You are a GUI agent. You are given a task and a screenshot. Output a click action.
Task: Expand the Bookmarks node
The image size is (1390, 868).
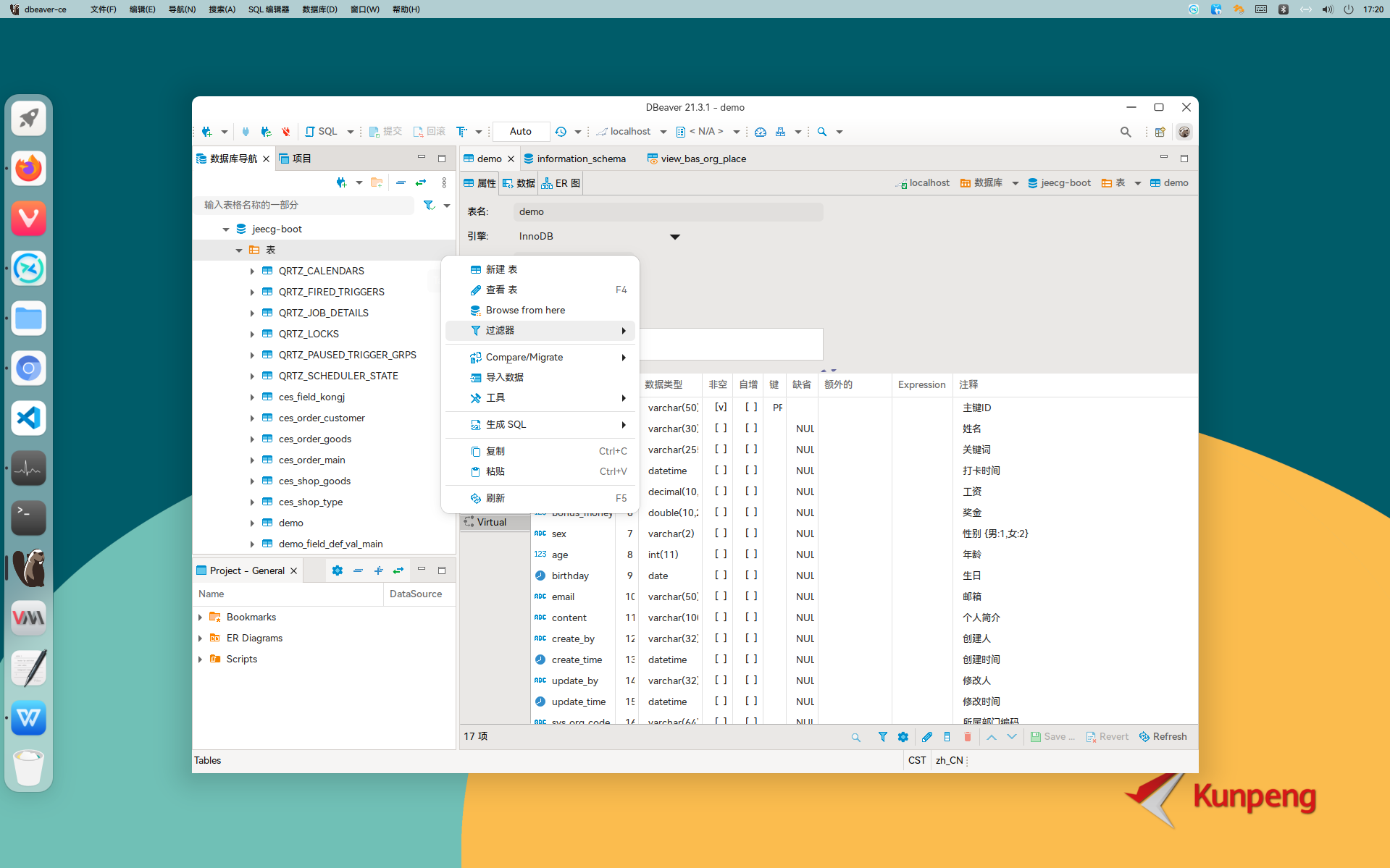tap(201, 617)
